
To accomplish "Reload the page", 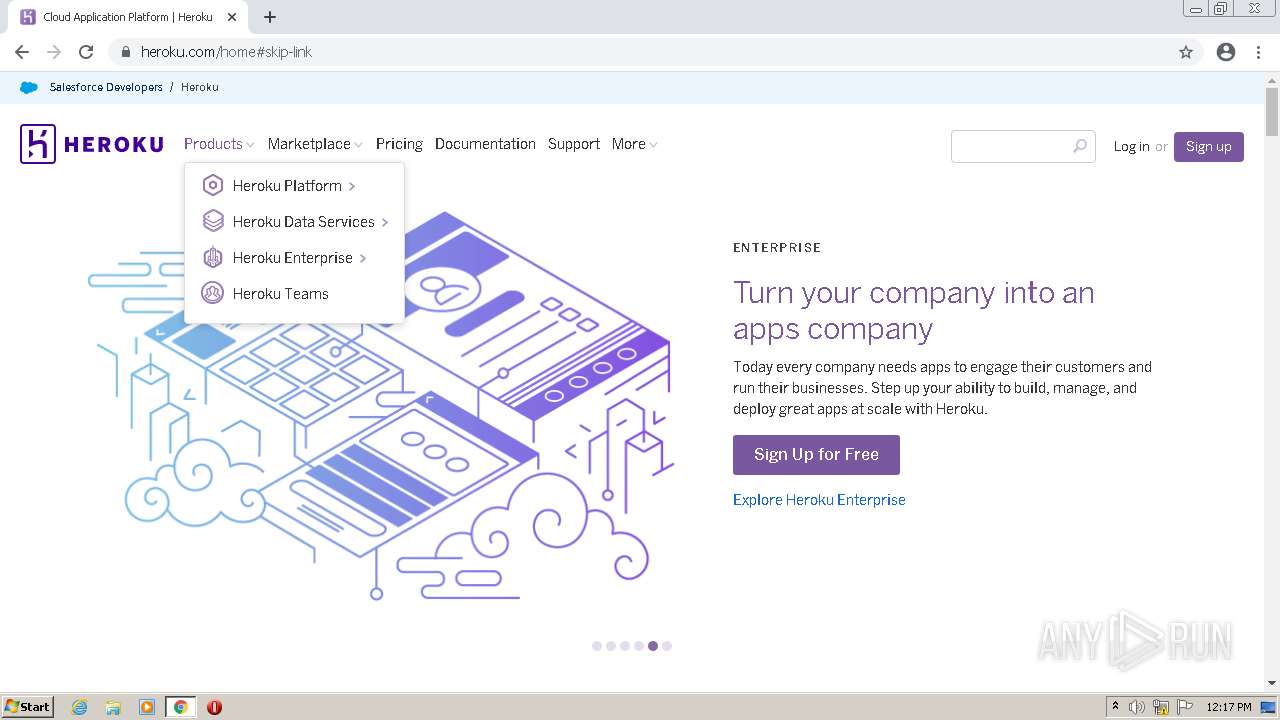I will point(86,52).
